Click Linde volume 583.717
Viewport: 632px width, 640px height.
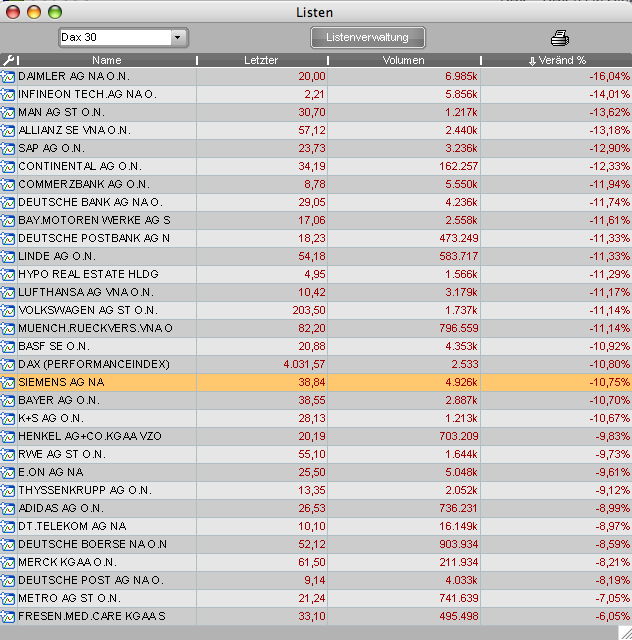coord(458,256)
